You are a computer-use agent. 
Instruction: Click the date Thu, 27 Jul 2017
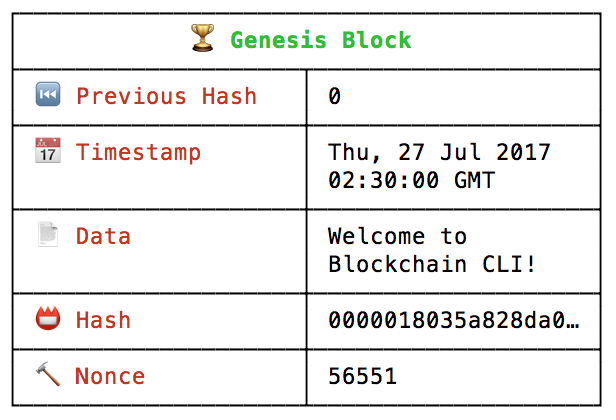coord(439,152)
